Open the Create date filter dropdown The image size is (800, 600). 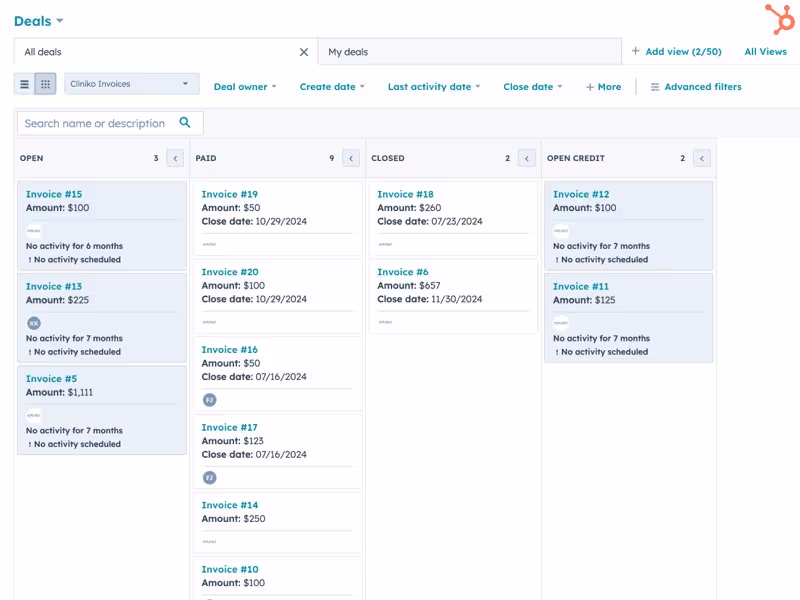[331, 87]
